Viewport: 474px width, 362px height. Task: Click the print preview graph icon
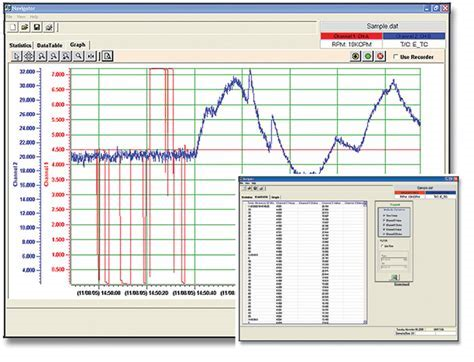click(x=107, y=56)
